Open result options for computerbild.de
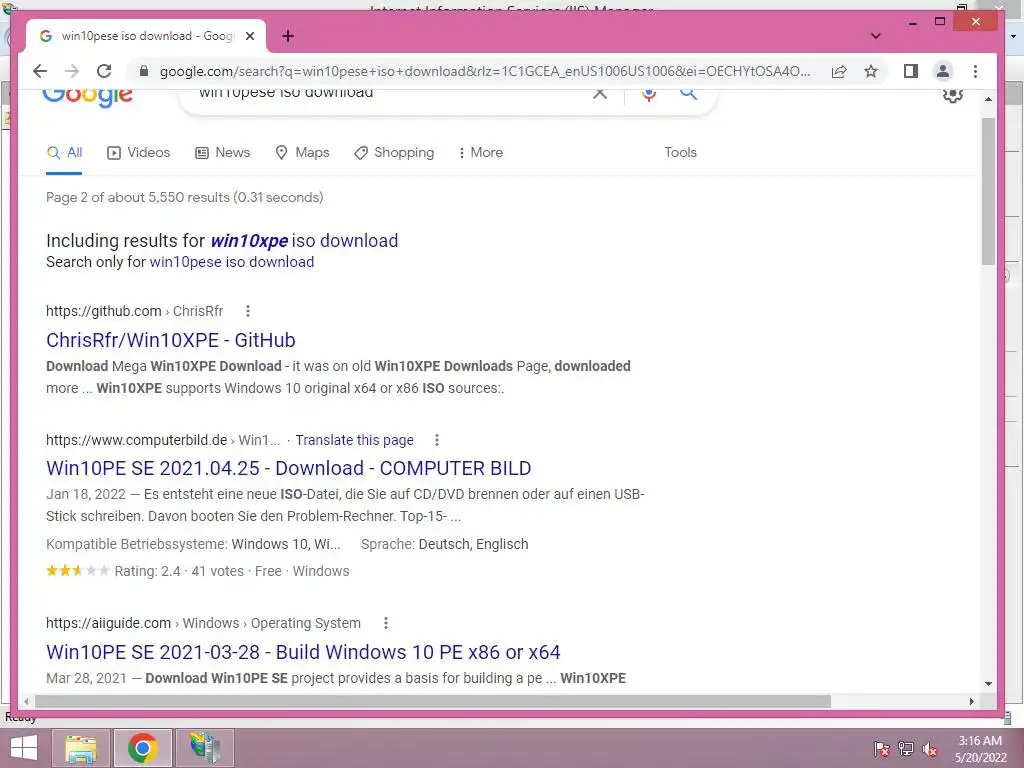The height and width of the screenshot is (768, 1024). (x=437, y=440)
